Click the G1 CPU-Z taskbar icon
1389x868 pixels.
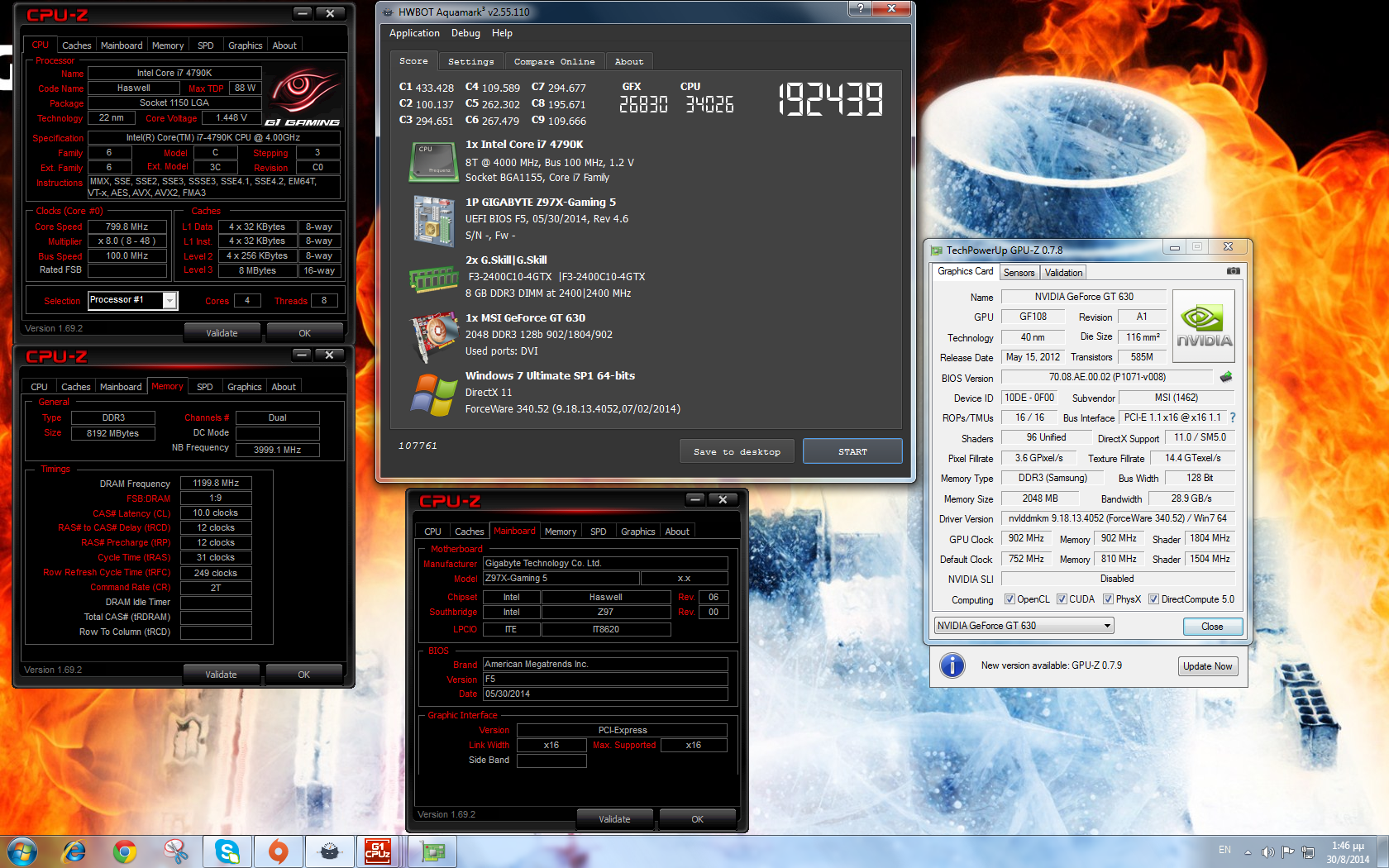coord(378,851)
